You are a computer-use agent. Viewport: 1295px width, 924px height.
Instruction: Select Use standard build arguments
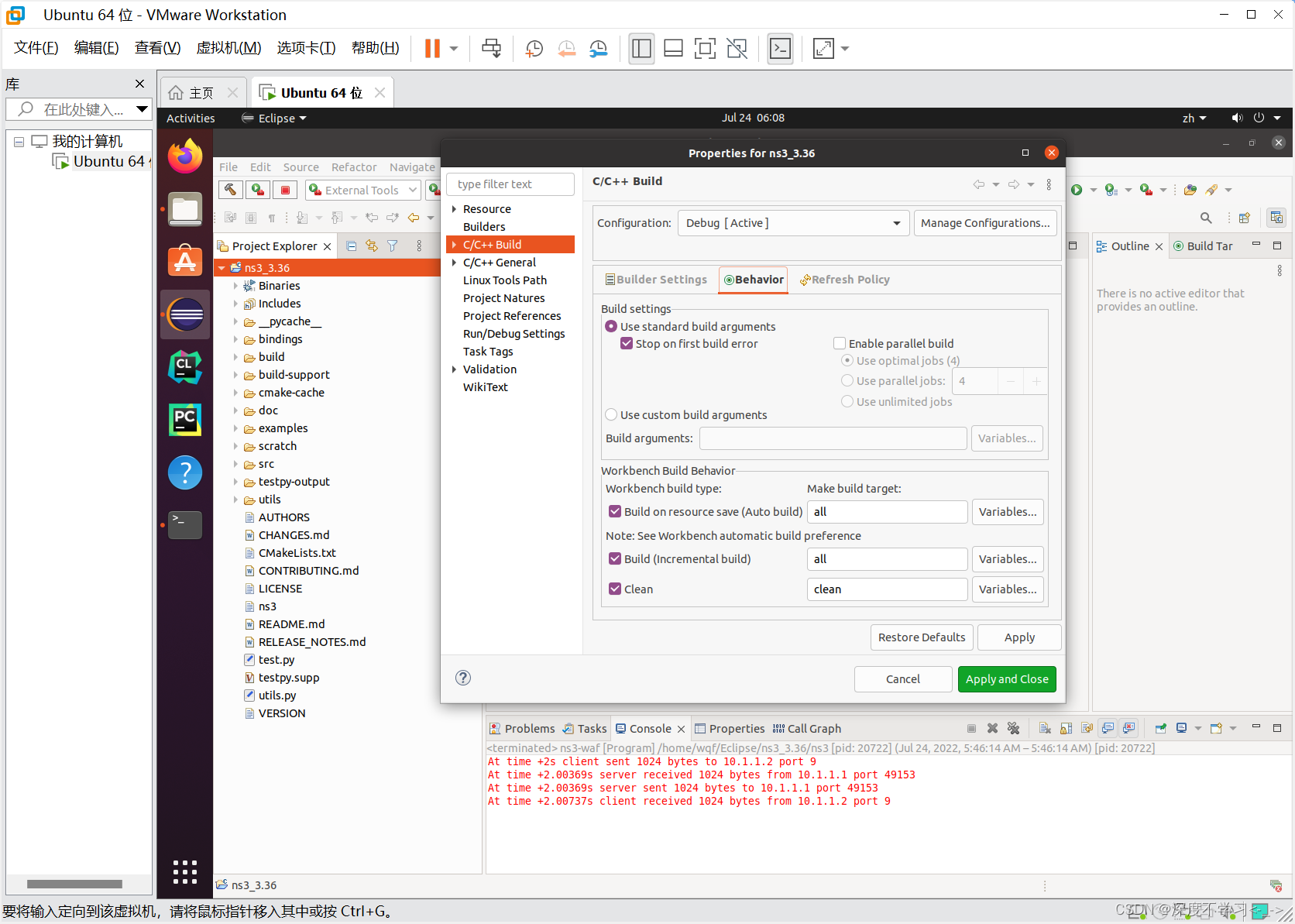[611, 326]
